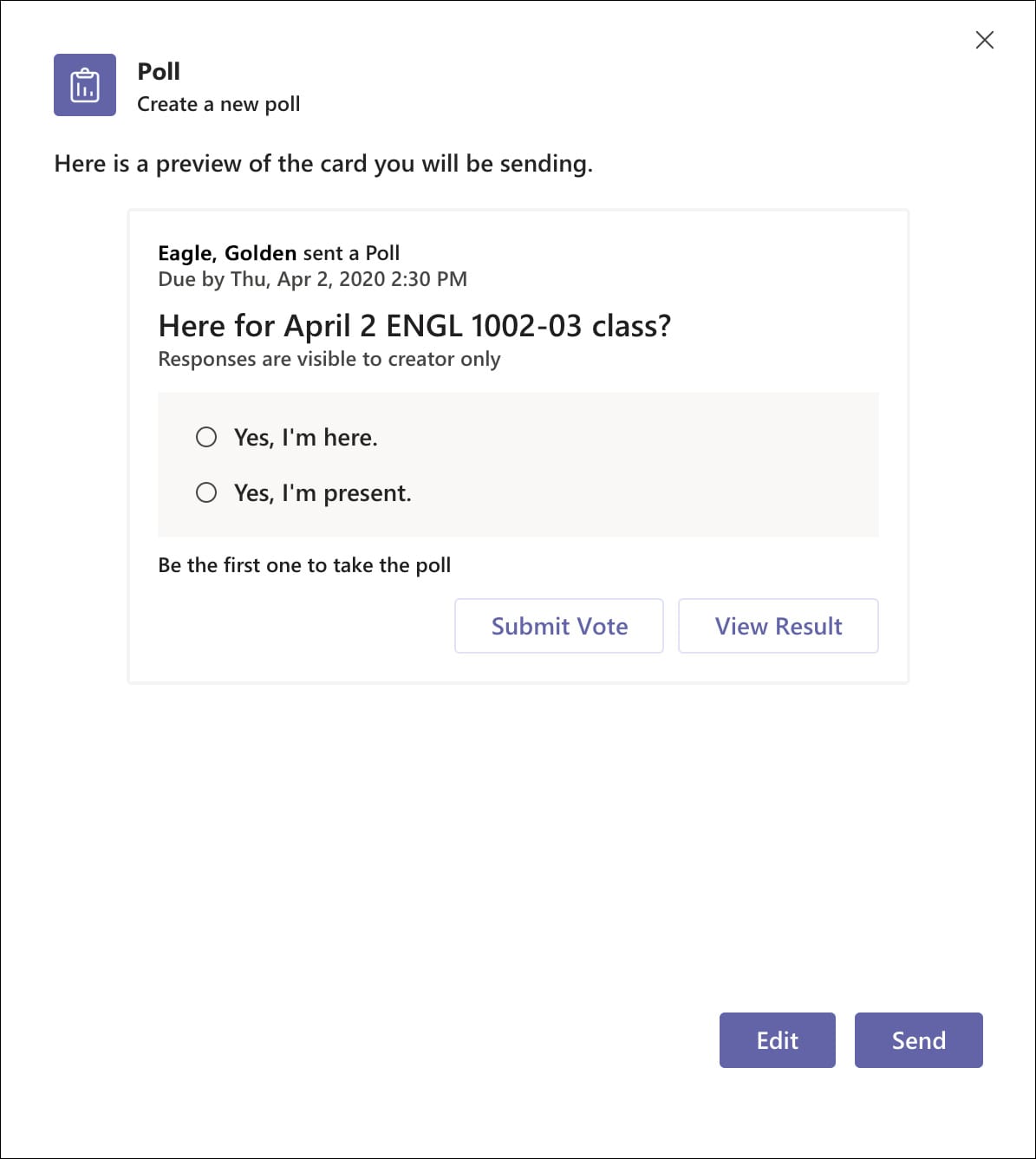The width and height of the screenshot is (1036, 1159).
Task: Click "Responses are visible to creator only" text
Action: pyautogui.click(x=329, y=358)
